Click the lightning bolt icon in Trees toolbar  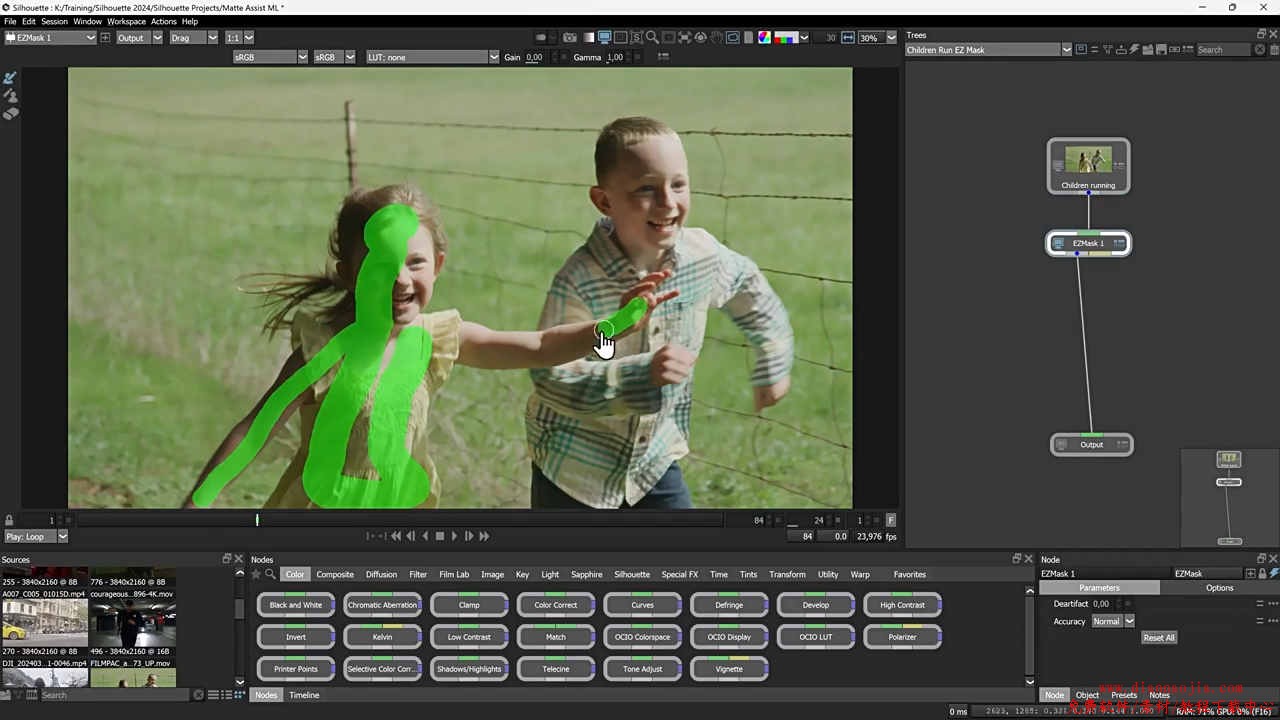[x=1134, y=49]
